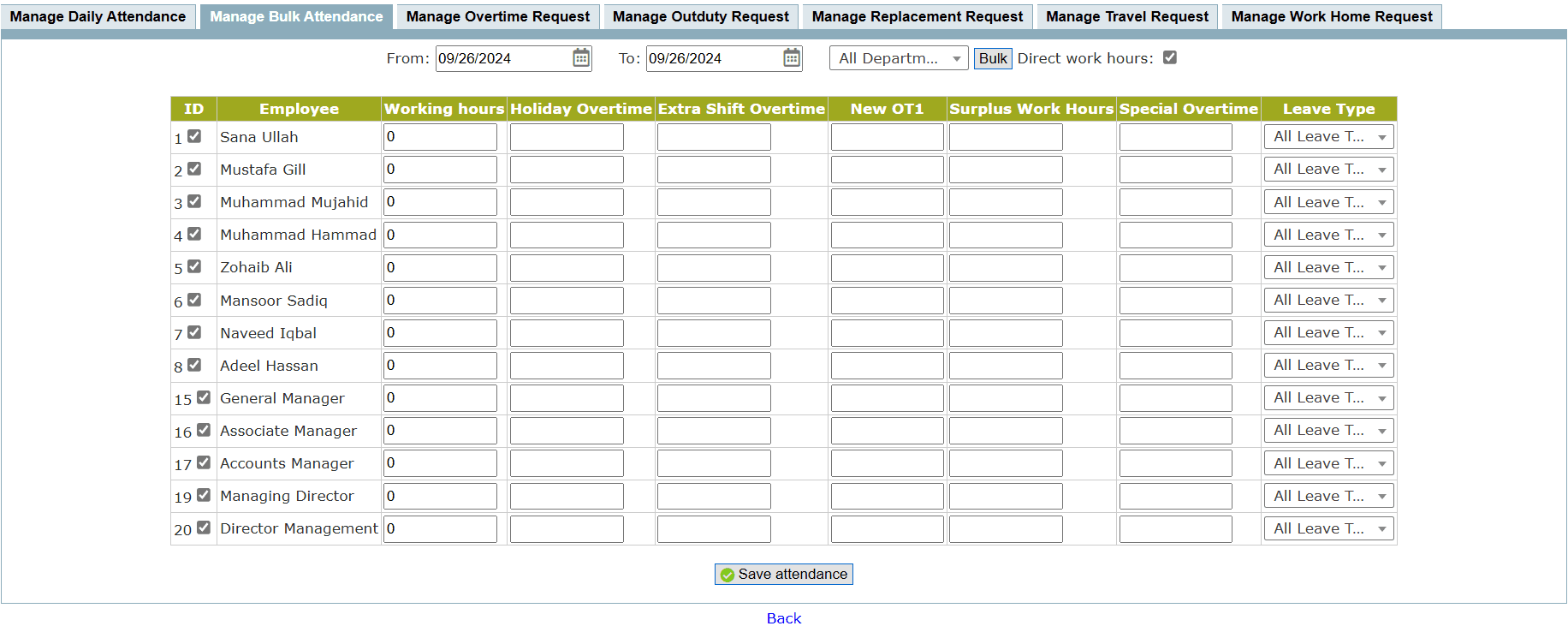This screenshot has height=626, width=1568.
Task: Open the To date calendar picker
Action: (x=792, y=58)
